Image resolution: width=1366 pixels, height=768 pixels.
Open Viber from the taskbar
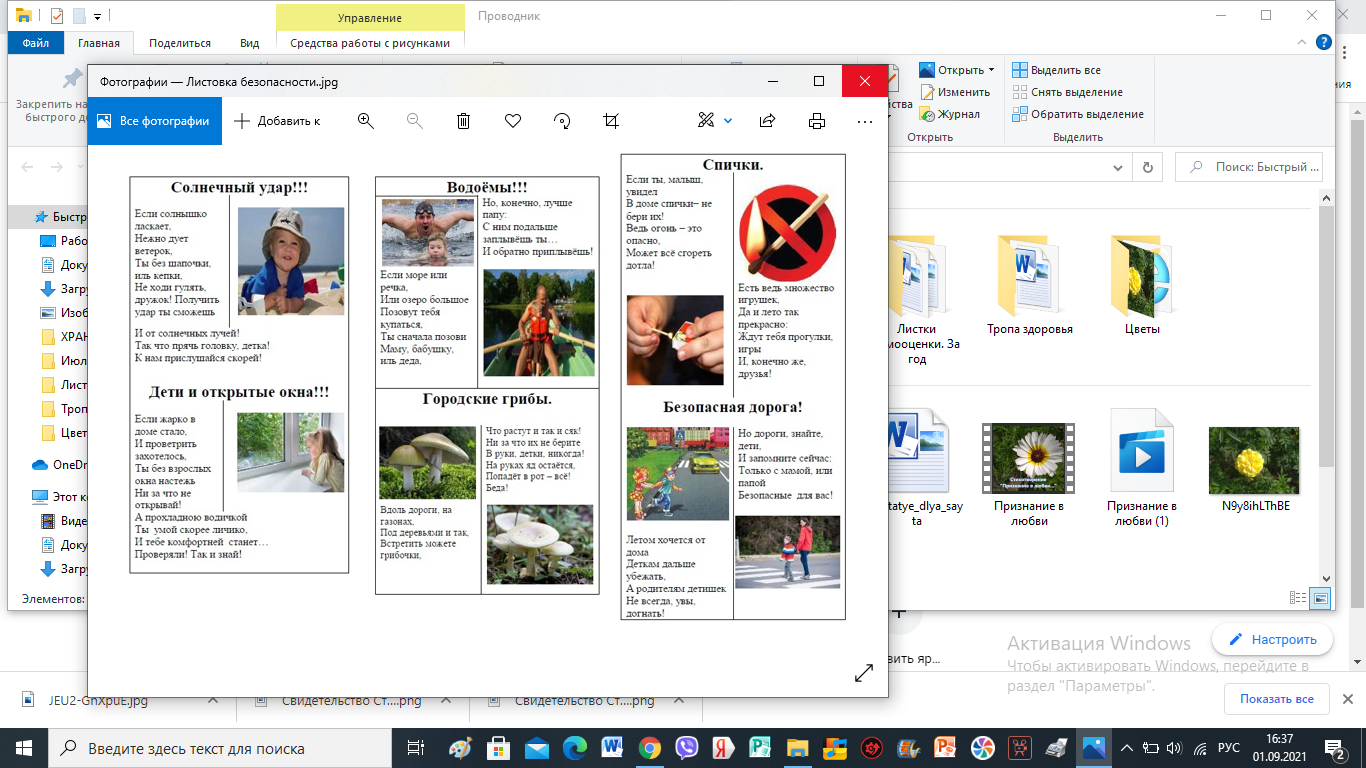pos(686,747)
